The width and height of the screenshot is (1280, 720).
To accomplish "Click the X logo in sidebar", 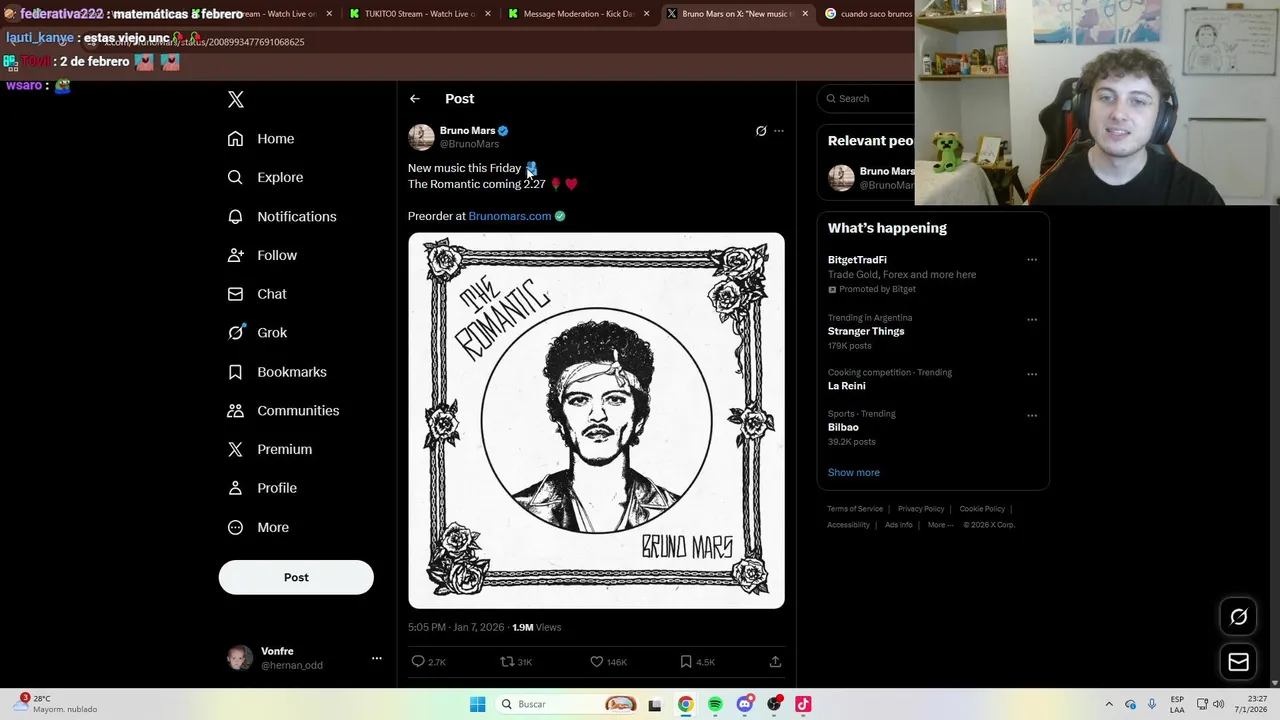I will coord(236,99).
